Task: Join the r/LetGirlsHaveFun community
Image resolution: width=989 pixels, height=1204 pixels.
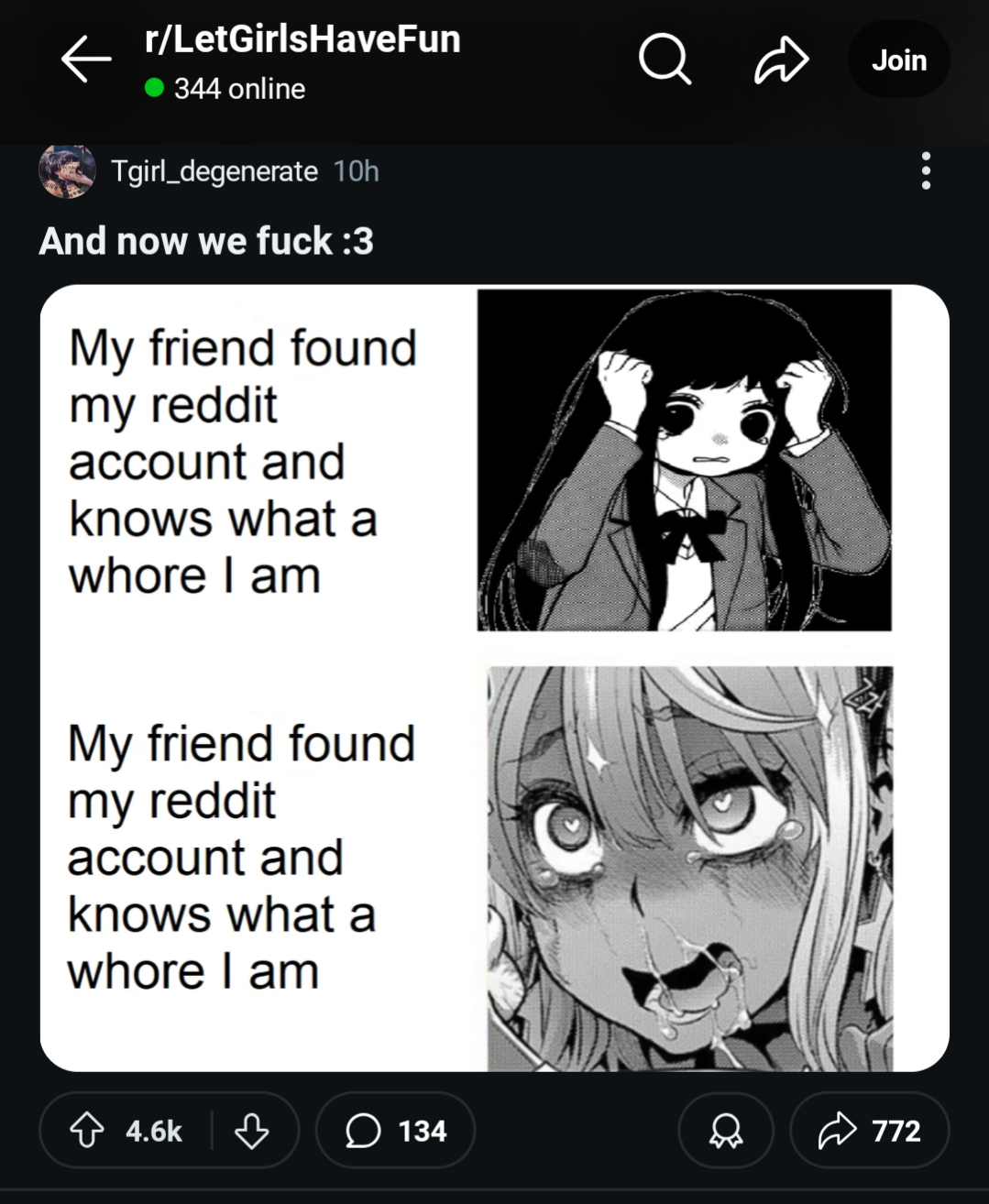Action: (899, 60)
